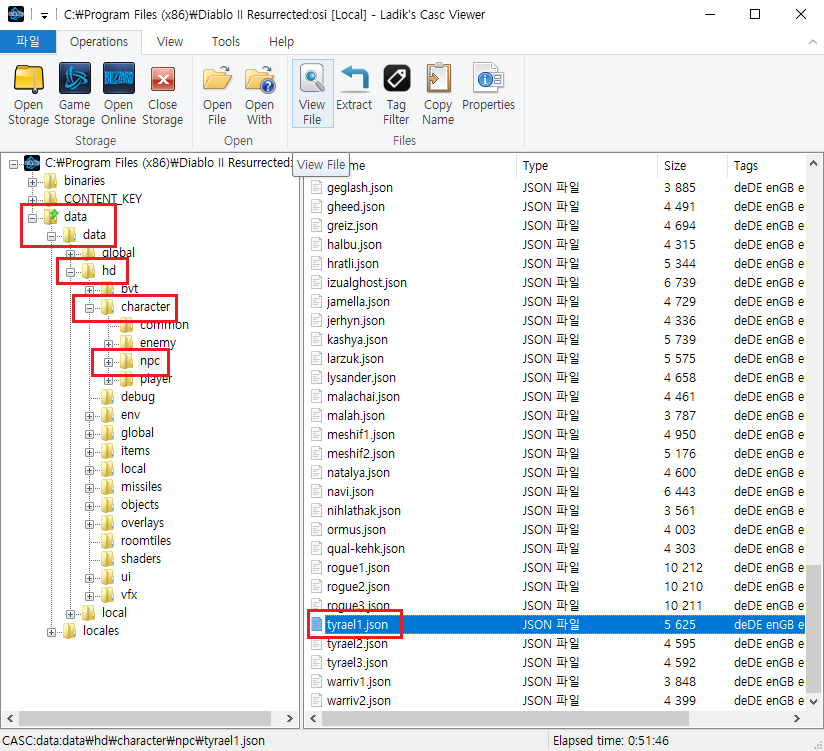Click tree pane scroll-right arrow
The height and width of the screenshot is (751, 824).
pos(290,718)
